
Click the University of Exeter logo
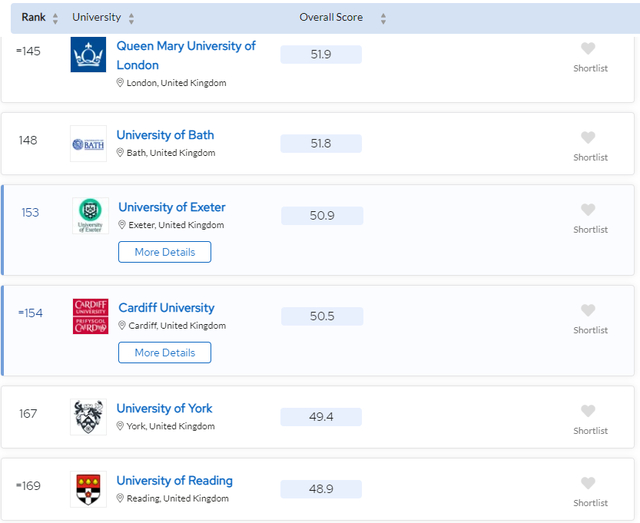pyautogui.click(x=90, y=216)
